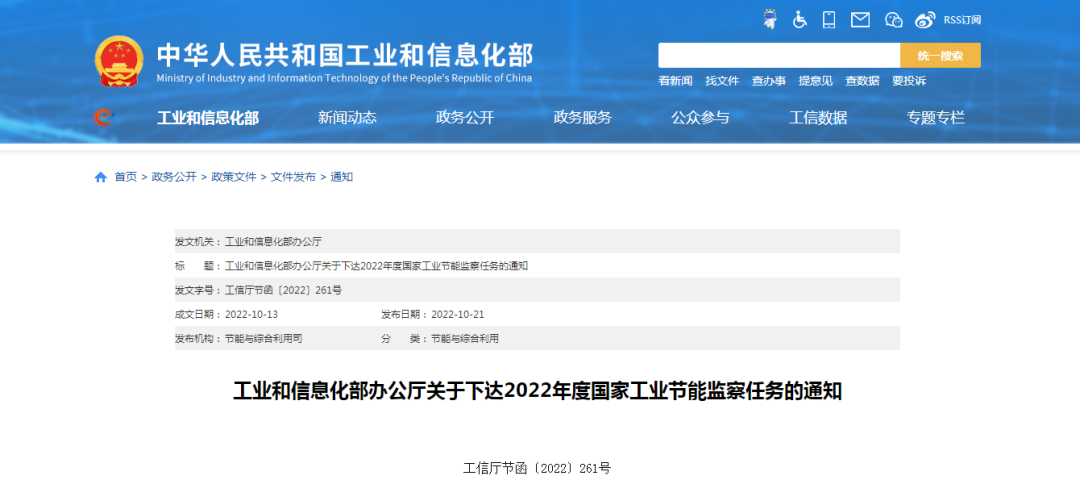Click 分类 value 节能与综合利用
1080x480 pixels.
click(464, 338)
